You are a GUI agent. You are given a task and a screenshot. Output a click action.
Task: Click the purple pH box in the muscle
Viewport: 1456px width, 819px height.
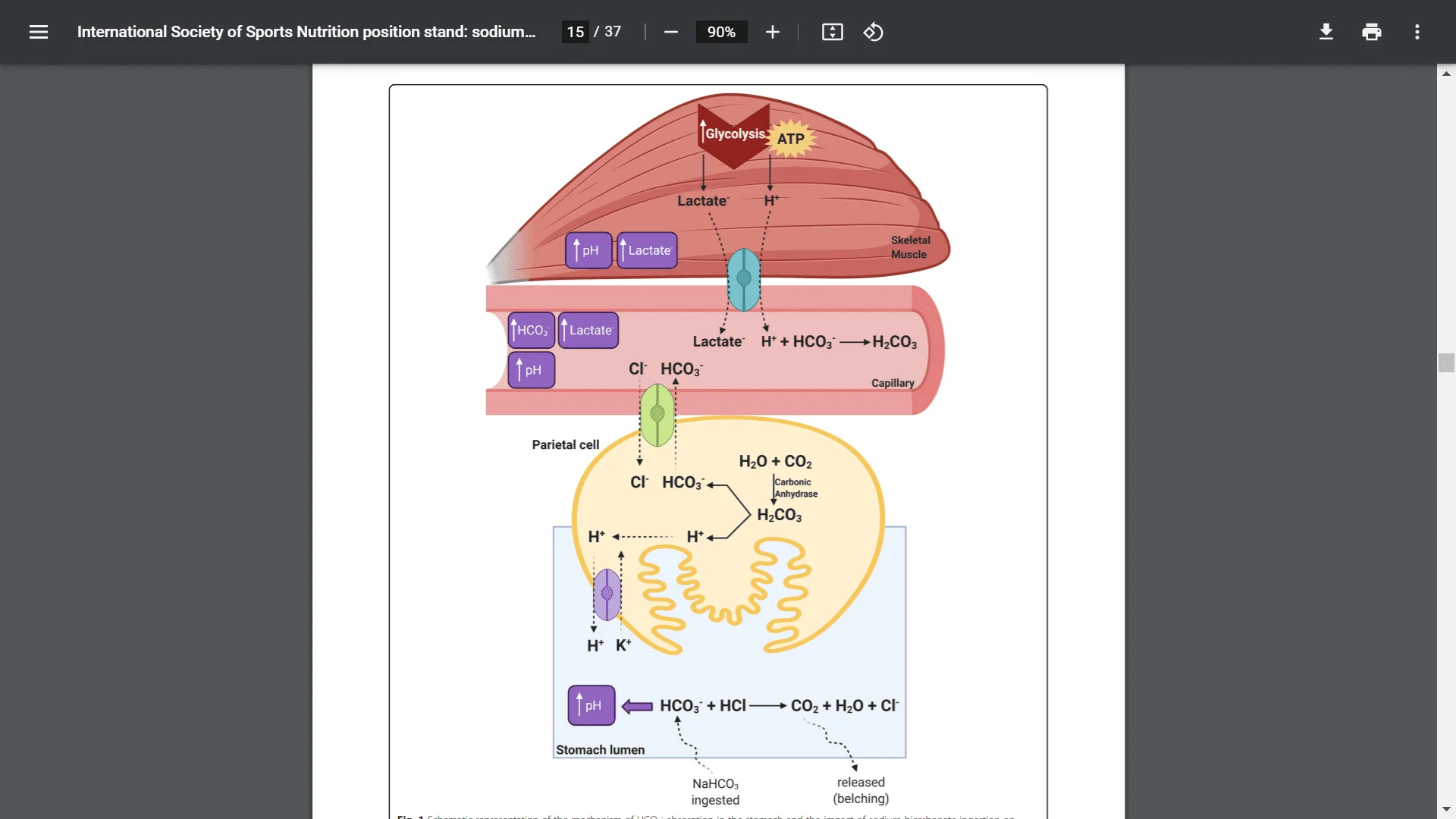(588, 250)
